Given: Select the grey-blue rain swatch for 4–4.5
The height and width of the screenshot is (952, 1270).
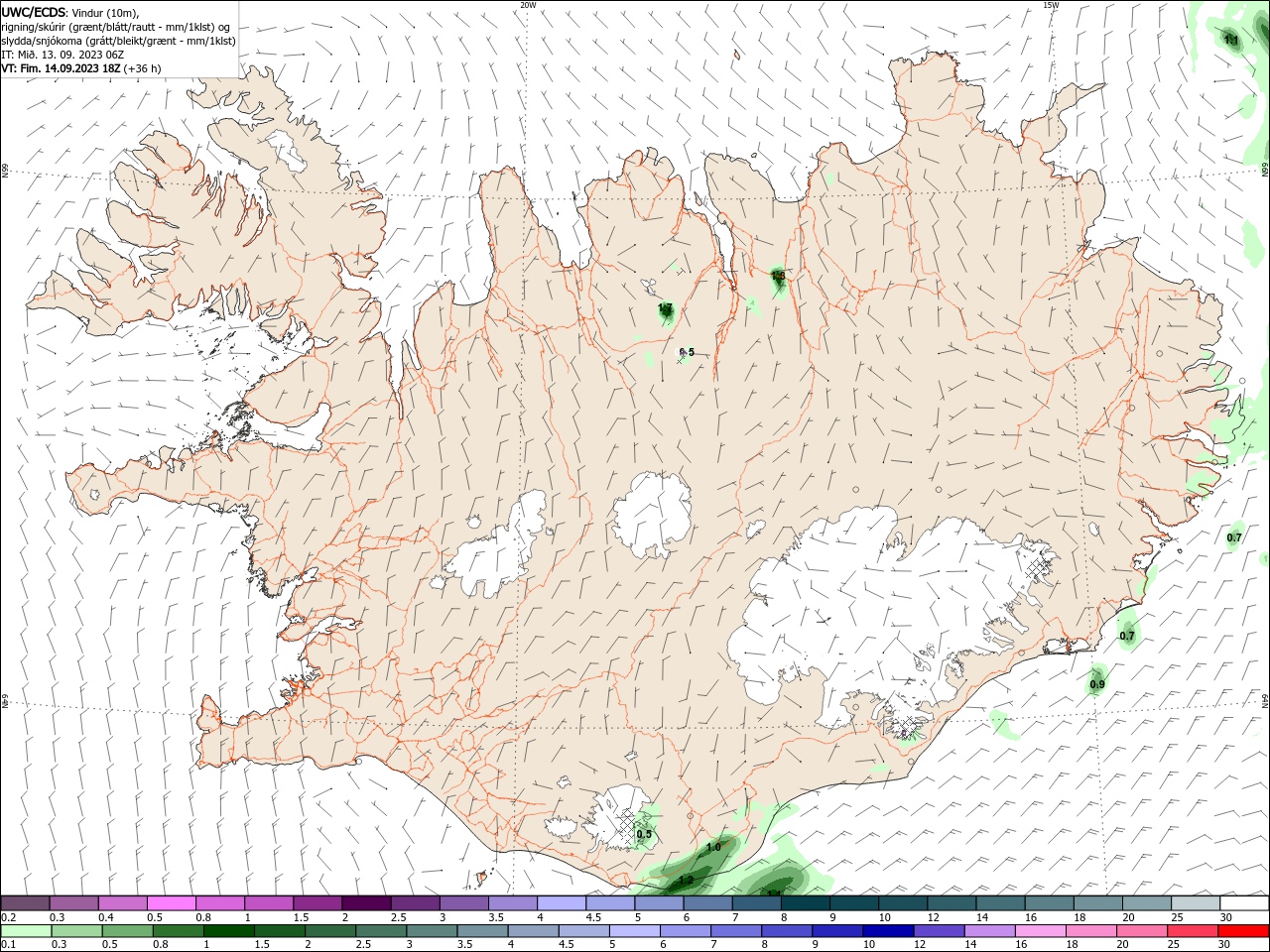Looking at the screenshot, I should (x=535, y=931).
